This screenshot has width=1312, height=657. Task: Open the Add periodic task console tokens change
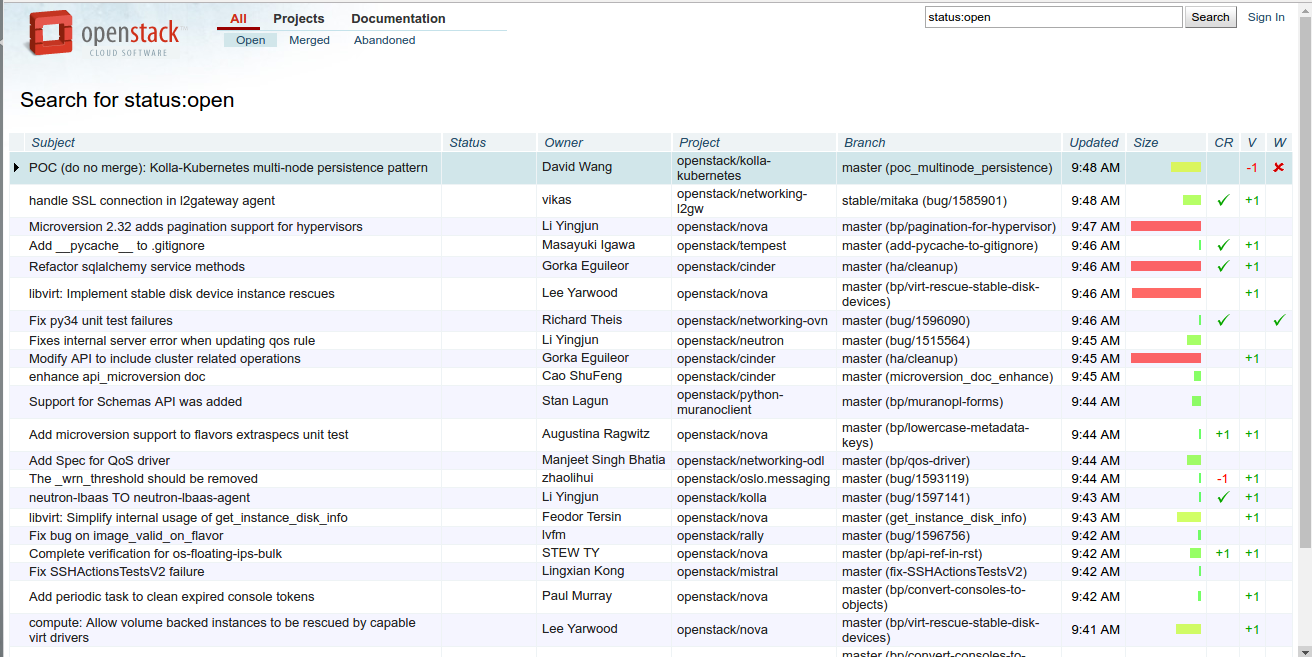coord(172,596)
